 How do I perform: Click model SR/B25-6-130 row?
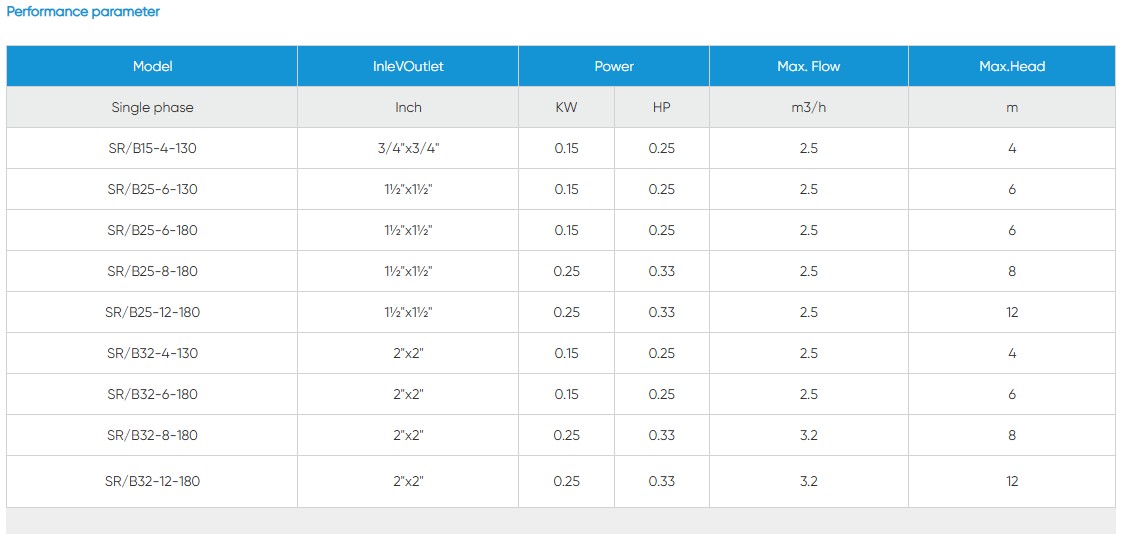(x=152, y=189)
